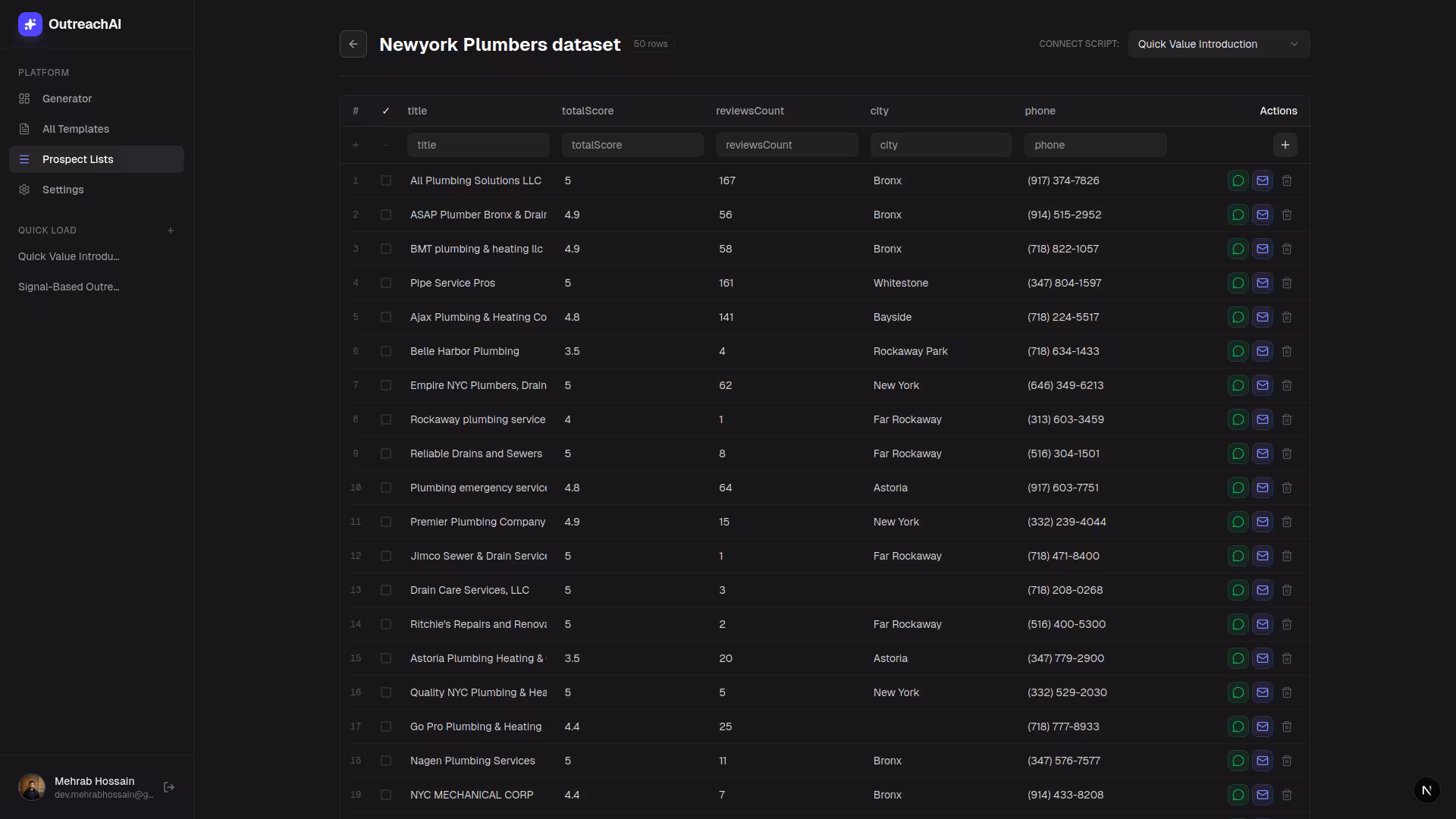Go back with the arrow next to dataset title
1456x819 pixels.
coord(353,44)
